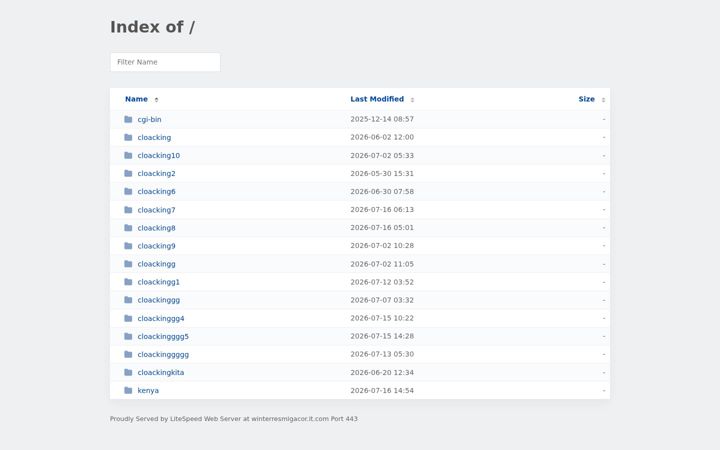
Task: Click the sort arrows next to Last Modified
Action: [412, 100]
